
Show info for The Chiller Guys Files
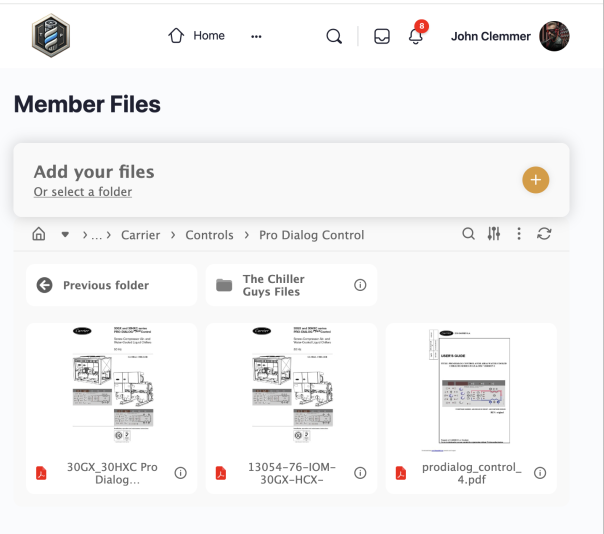(360, 285)
